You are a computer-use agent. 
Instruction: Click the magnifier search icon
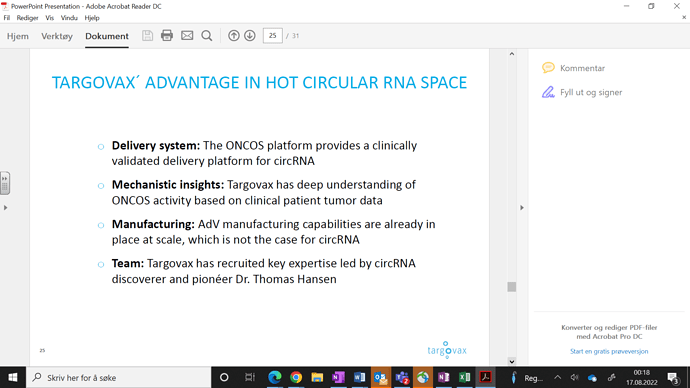pyautogui.click(x=207, y=36)
